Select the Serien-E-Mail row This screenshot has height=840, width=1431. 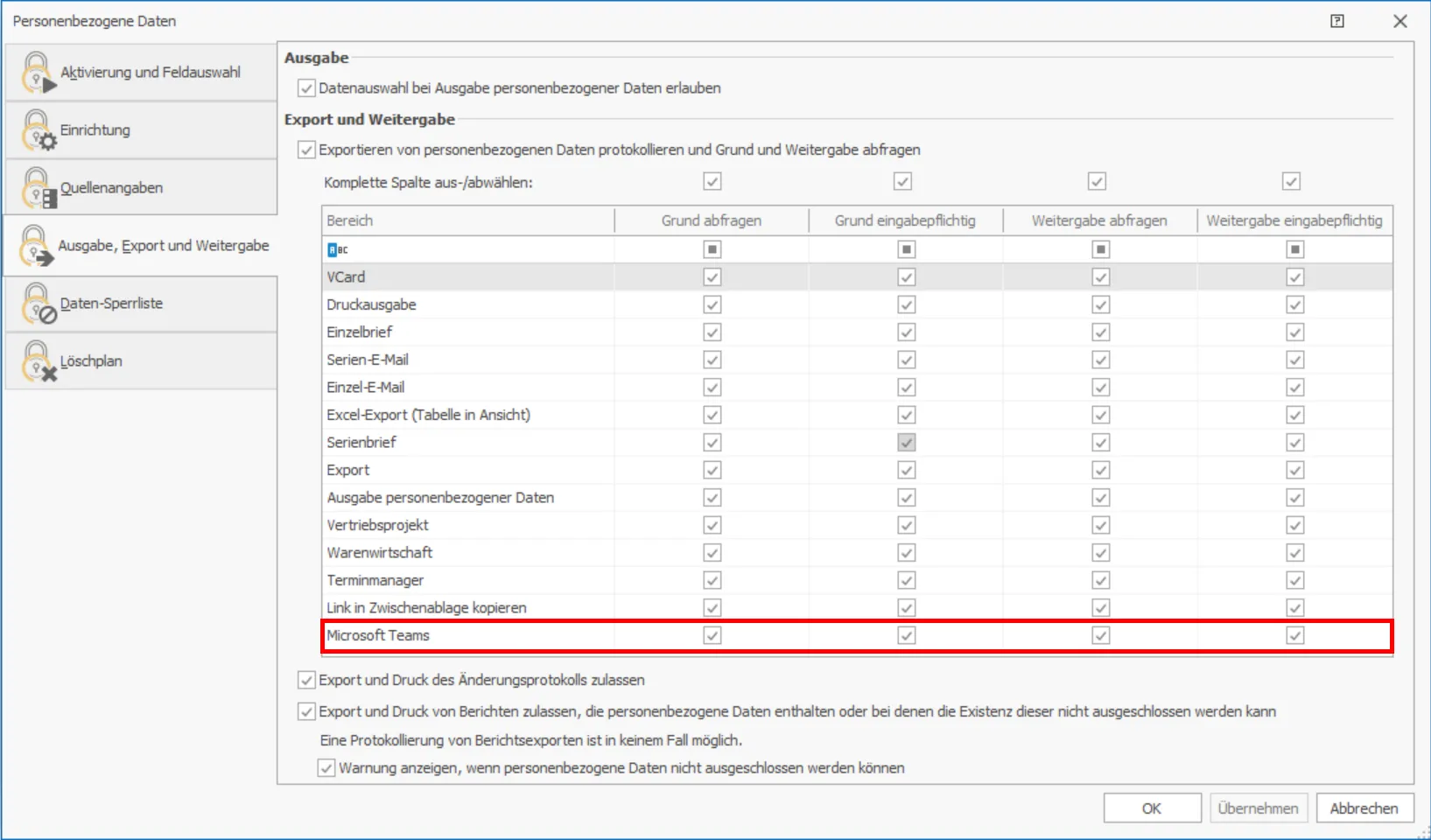pyautogui.click(x=857, y=360)
